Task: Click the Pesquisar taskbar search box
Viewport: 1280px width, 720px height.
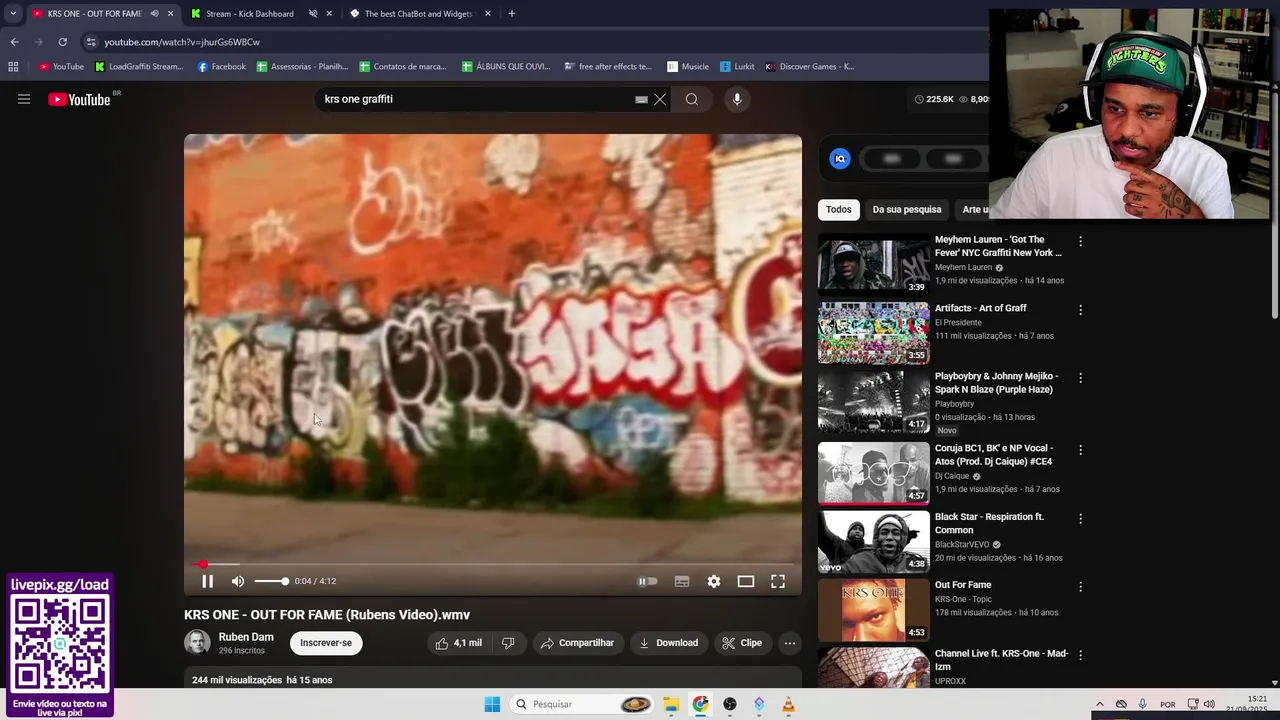Action: pos(583,705)
